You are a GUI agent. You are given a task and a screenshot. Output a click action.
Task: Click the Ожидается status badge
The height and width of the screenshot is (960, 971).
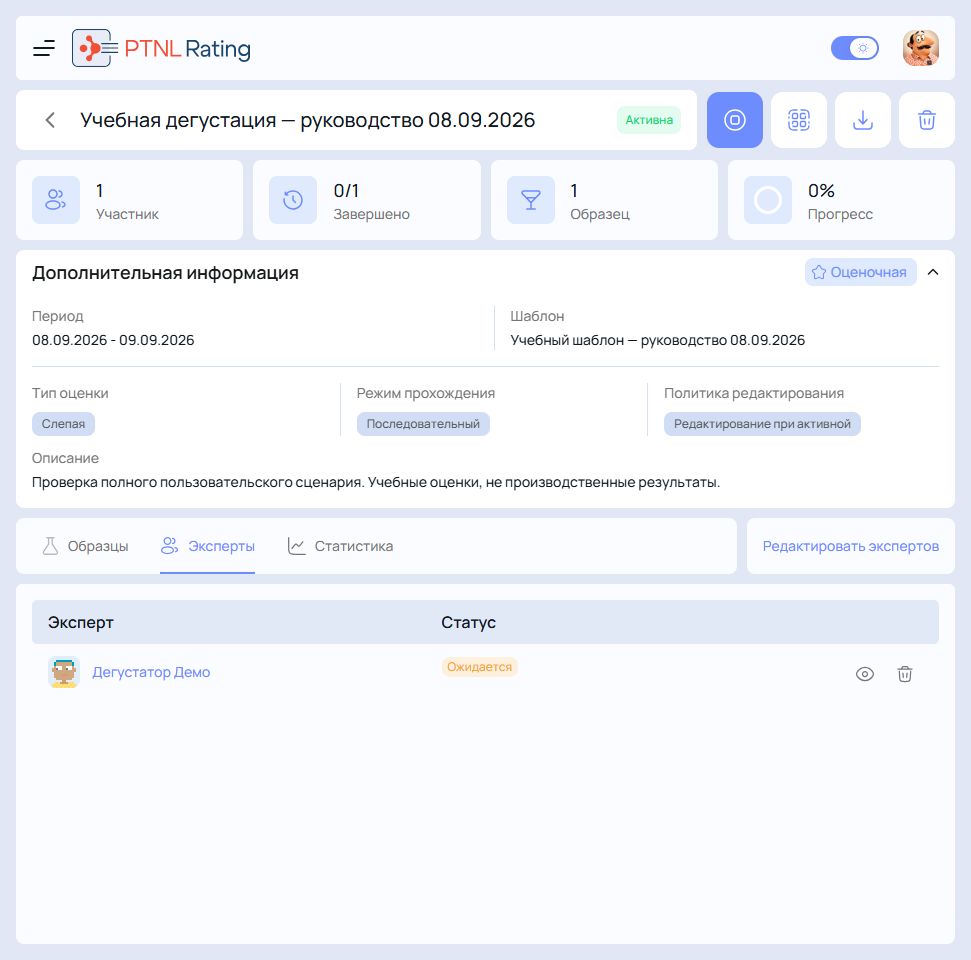[479, 667]
